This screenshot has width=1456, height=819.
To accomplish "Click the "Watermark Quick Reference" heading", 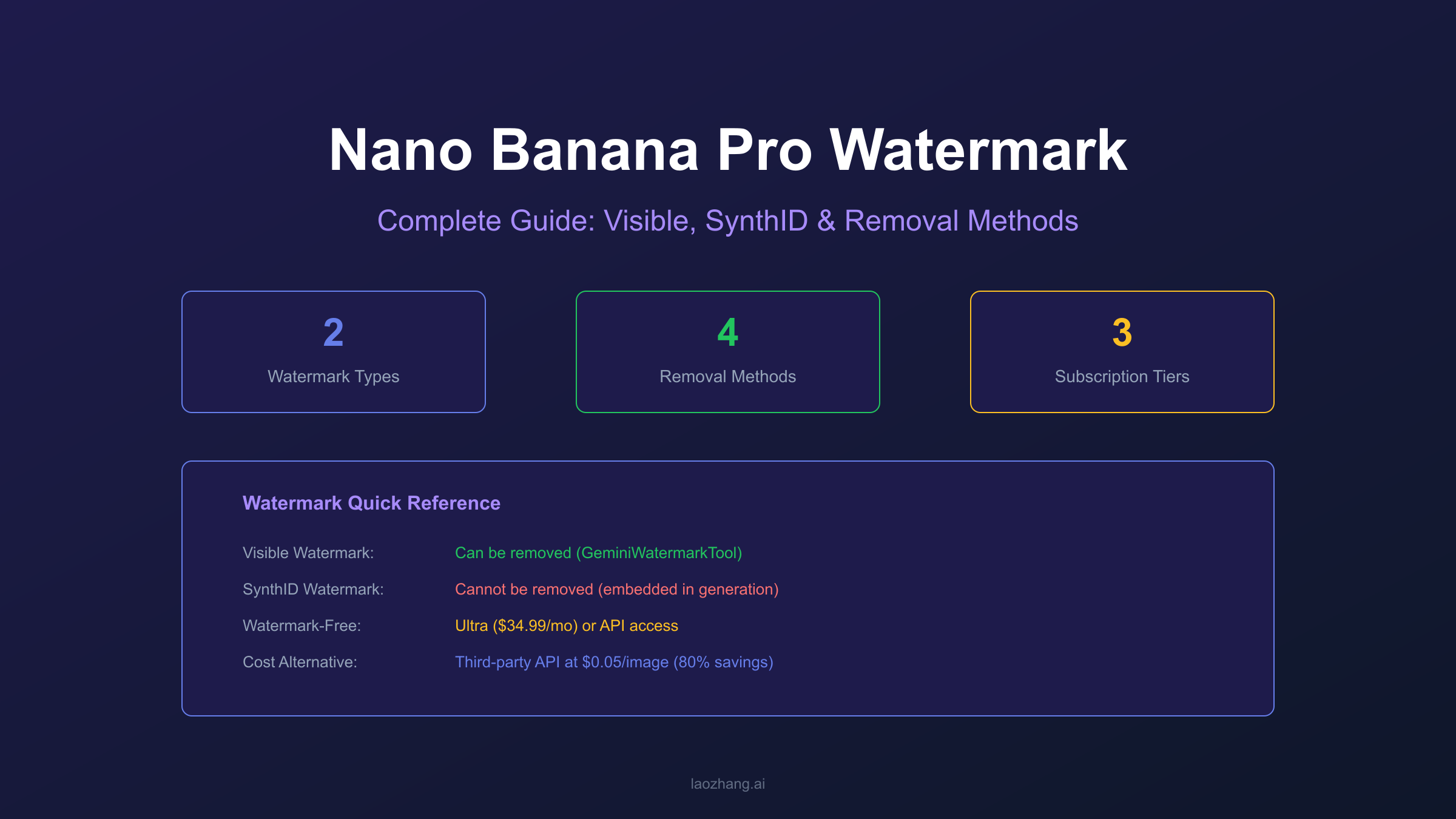I will click(371, 503).
